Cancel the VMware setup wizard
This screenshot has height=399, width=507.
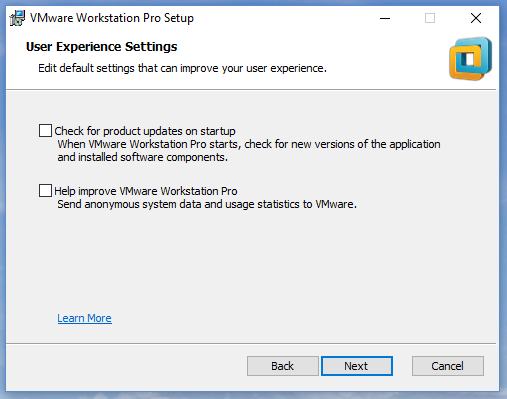448,366
